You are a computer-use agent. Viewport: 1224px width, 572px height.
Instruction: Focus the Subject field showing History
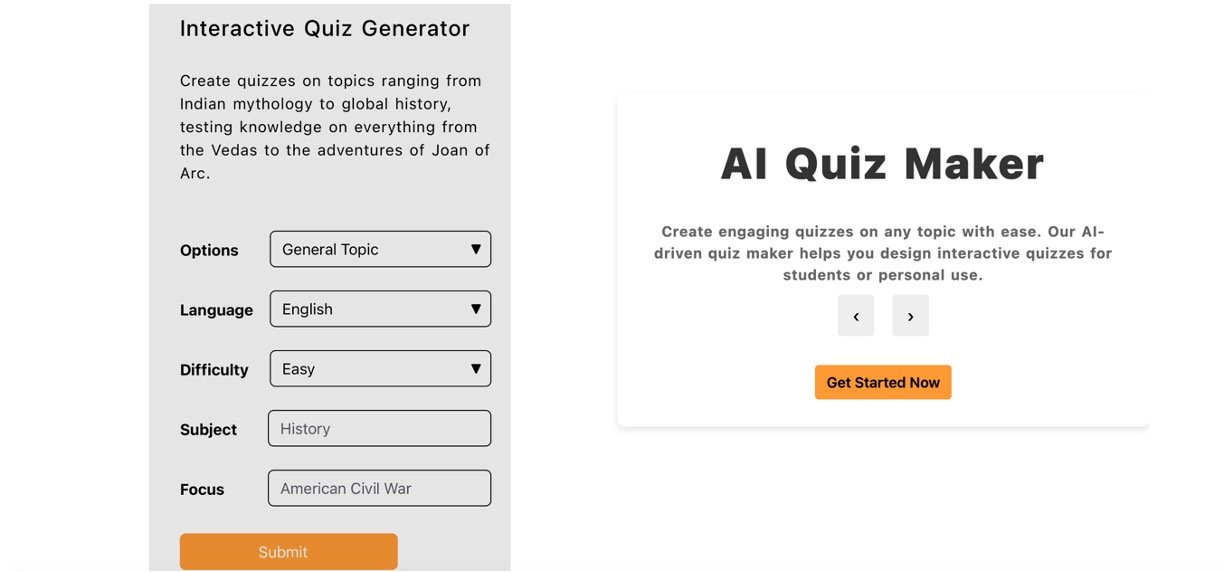click(379, 429)
